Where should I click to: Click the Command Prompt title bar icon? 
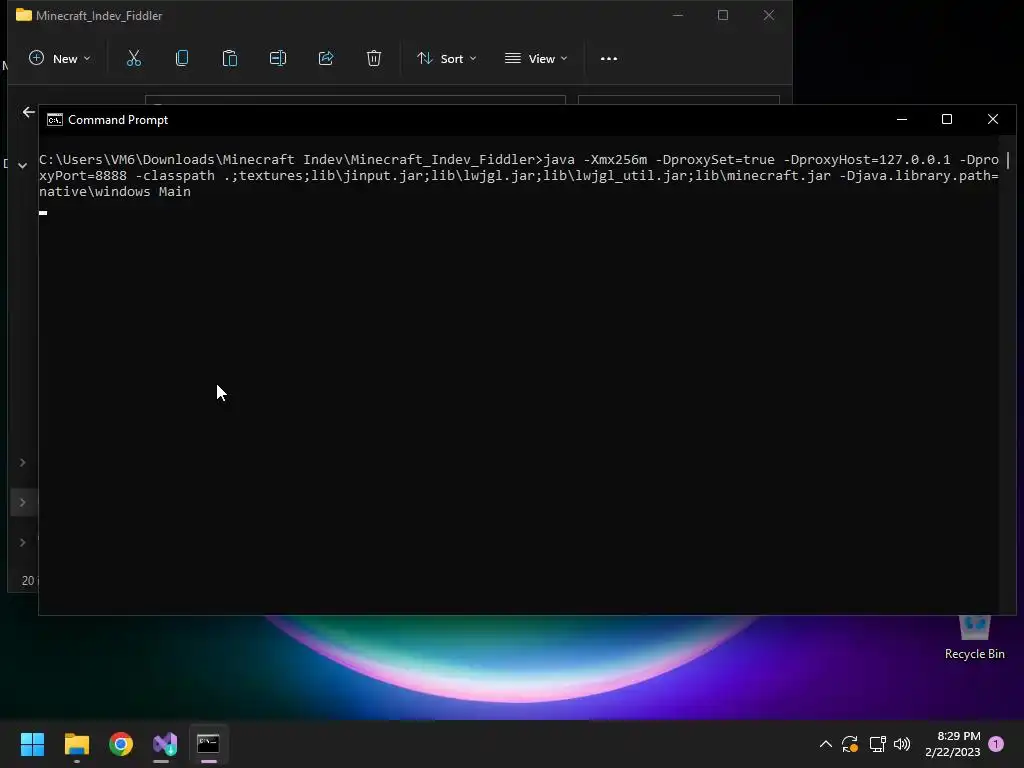click(55, 120)
